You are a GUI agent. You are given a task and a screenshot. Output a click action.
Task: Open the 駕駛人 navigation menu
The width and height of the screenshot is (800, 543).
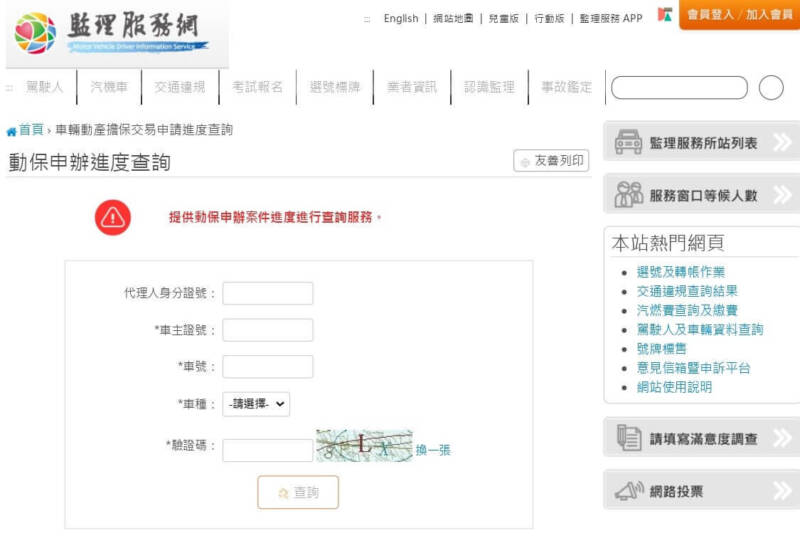44,88
